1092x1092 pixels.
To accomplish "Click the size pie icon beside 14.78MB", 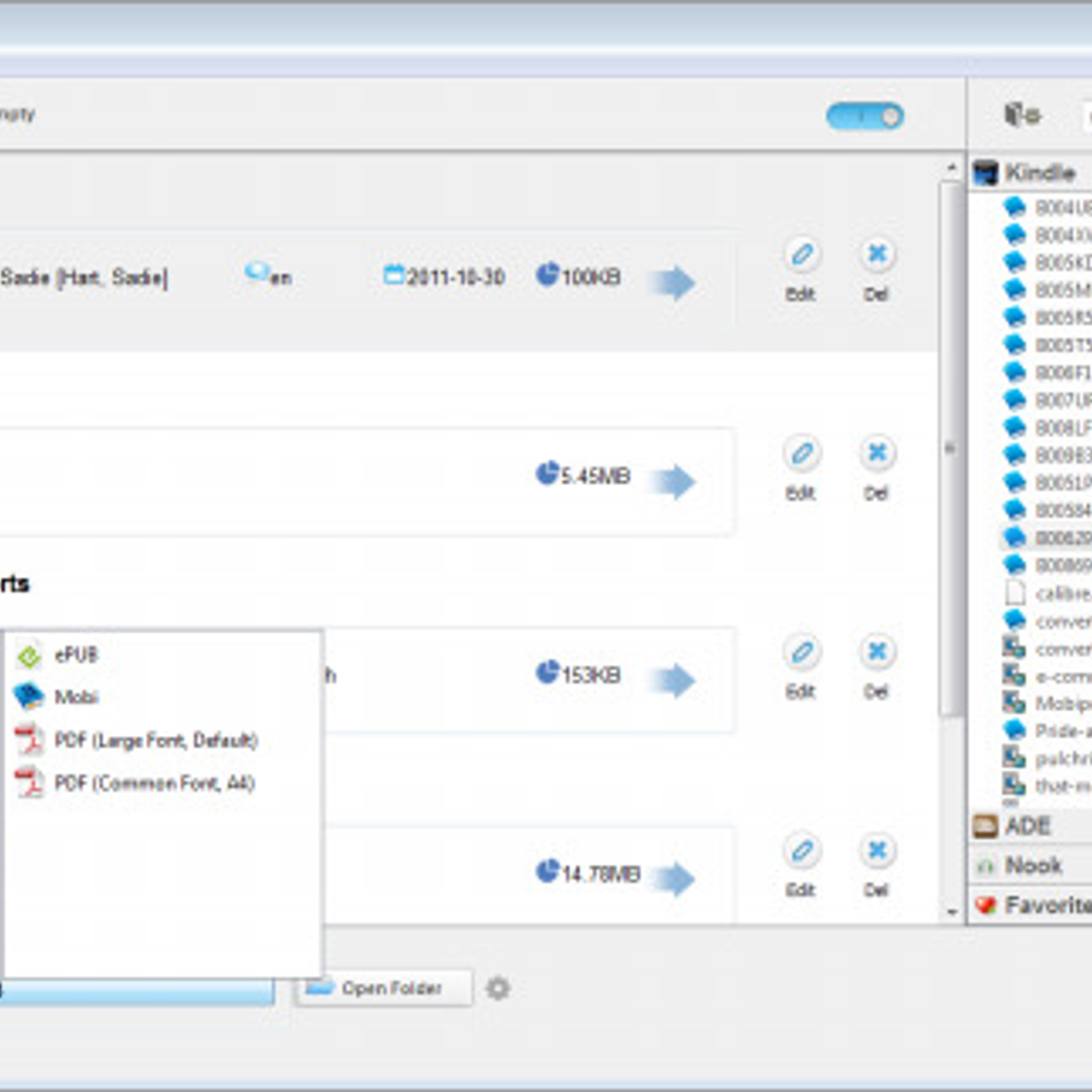I will point(547,870).
